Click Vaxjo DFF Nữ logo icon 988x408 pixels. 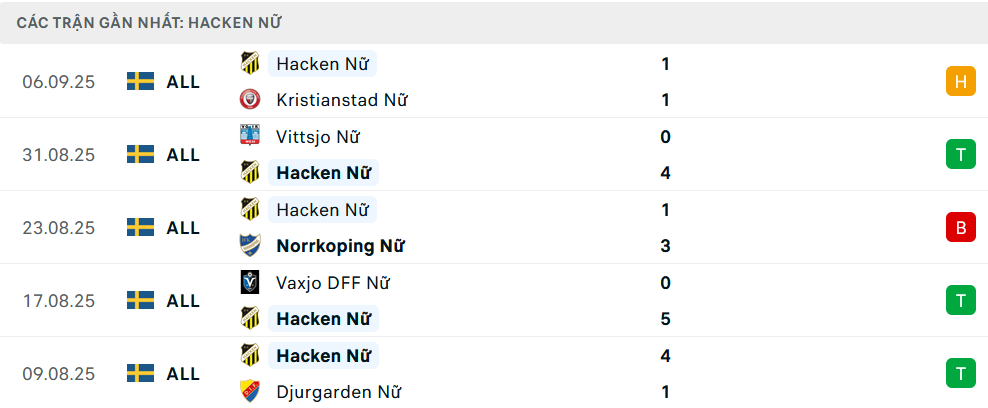250,283
